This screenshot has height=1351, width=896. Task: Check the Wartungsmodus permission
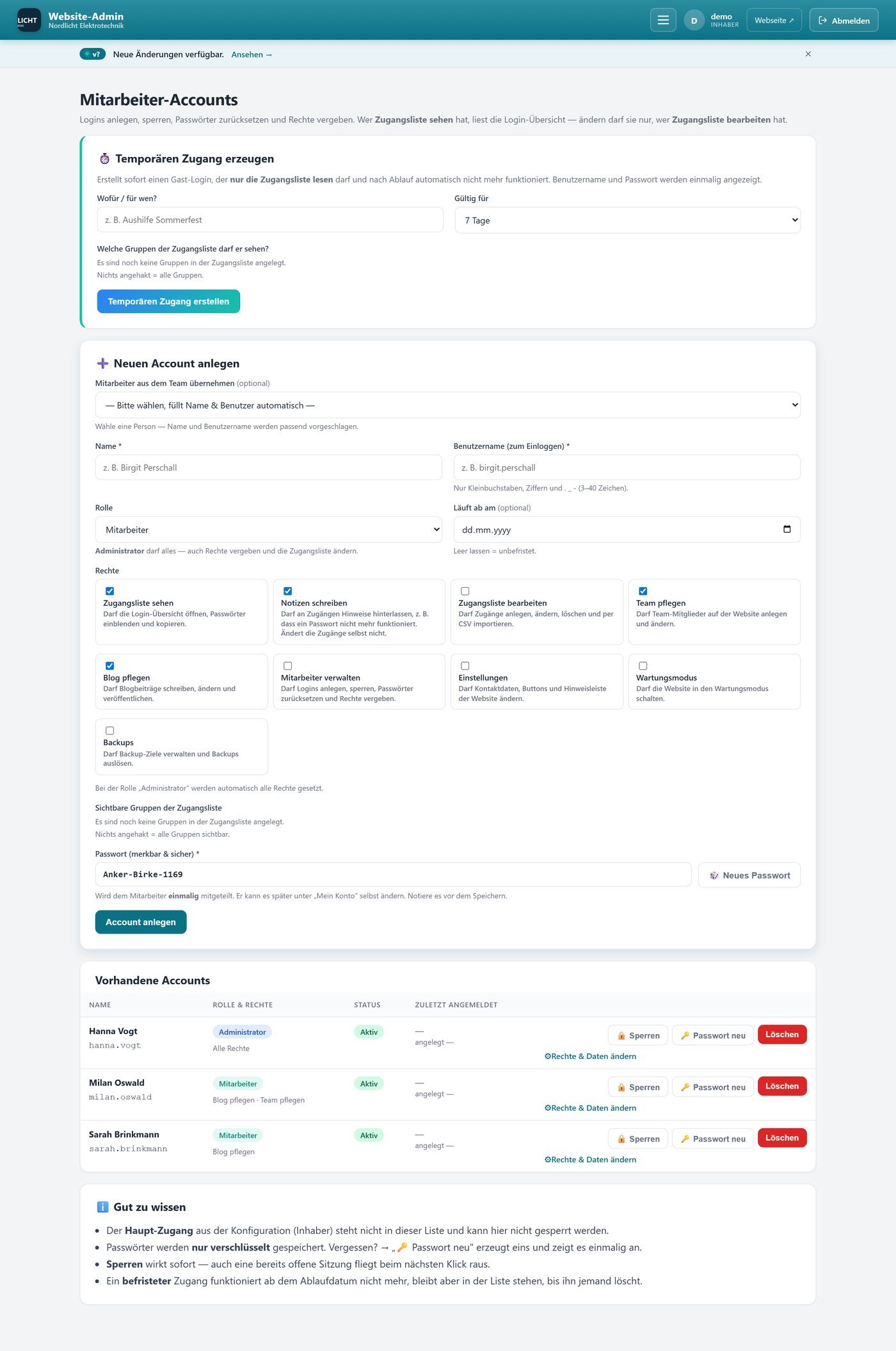pyautogui.click(x=643, y=666)
